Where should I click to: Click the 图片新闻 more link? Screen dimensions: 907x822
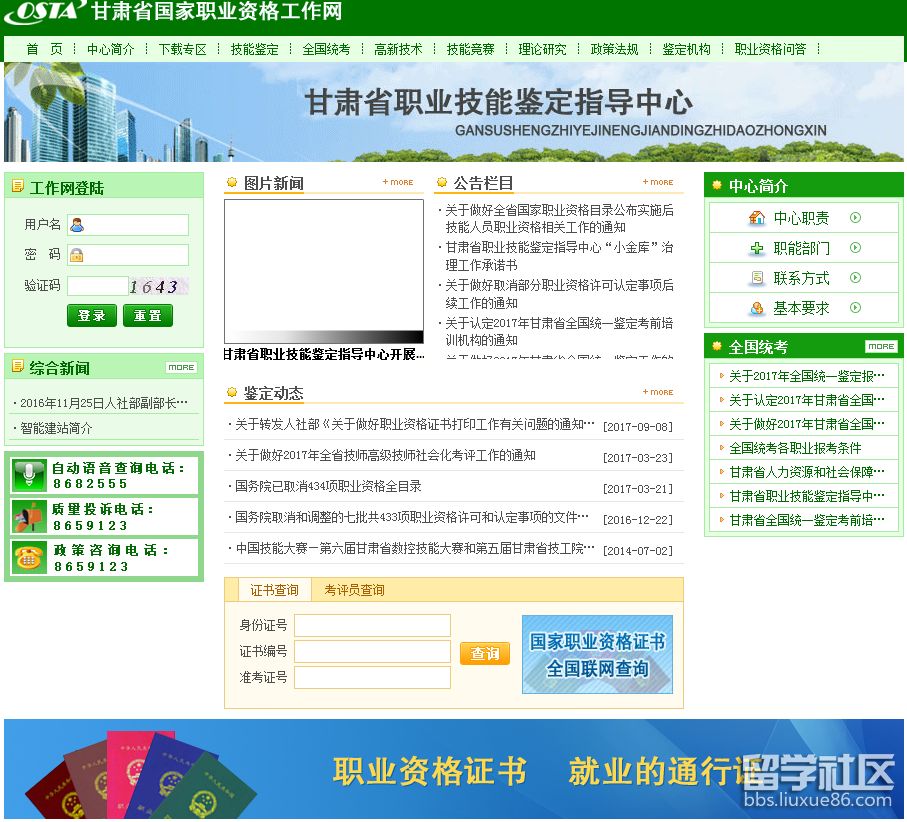398,182
